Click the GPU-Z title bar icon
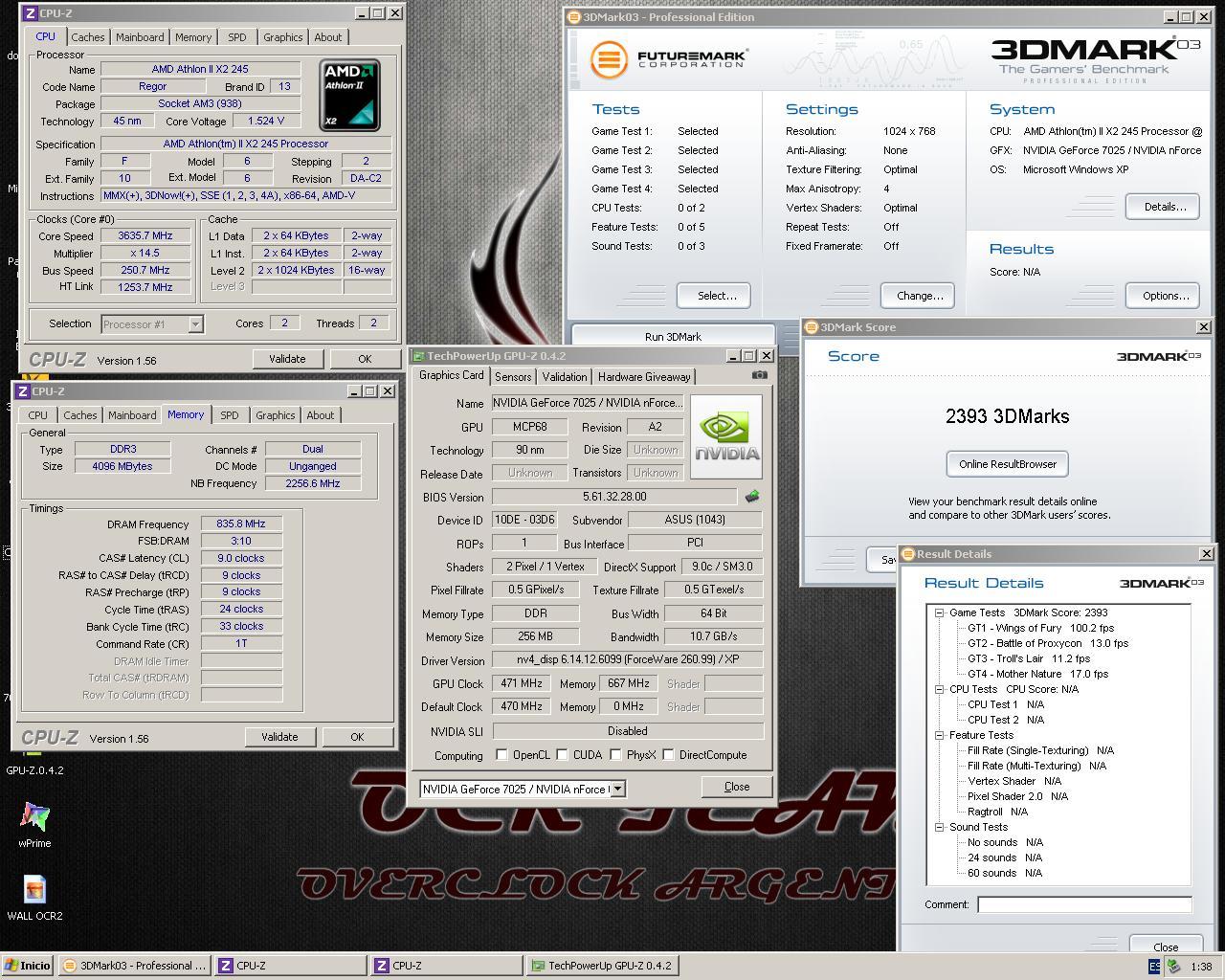1225x980 pixels. (x=418, y=356)
